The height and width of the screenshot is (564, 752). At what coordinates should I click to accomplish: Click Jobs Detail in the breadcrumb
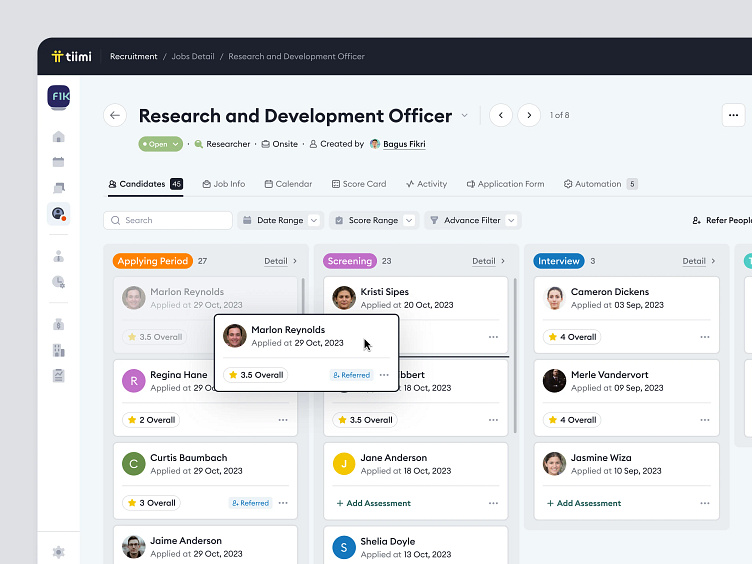click(x=193, y=56)
